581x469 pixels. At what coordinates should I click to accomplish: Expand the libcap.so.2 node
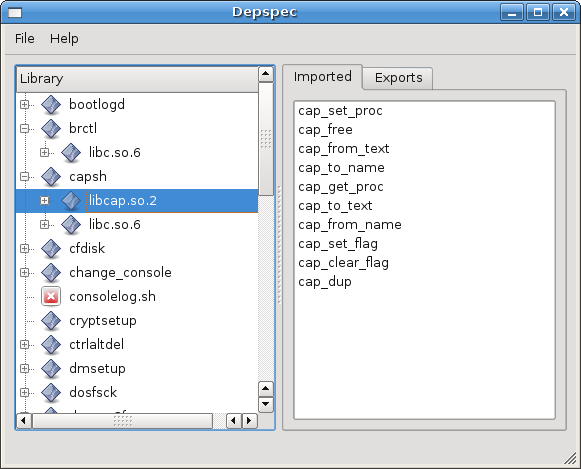(44, 201)
